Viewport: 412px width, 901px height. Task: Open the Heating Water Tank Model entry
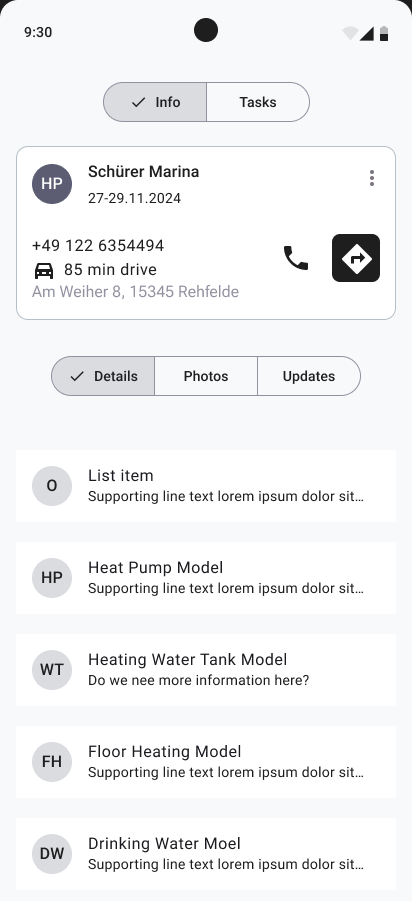tap(206, 670)
